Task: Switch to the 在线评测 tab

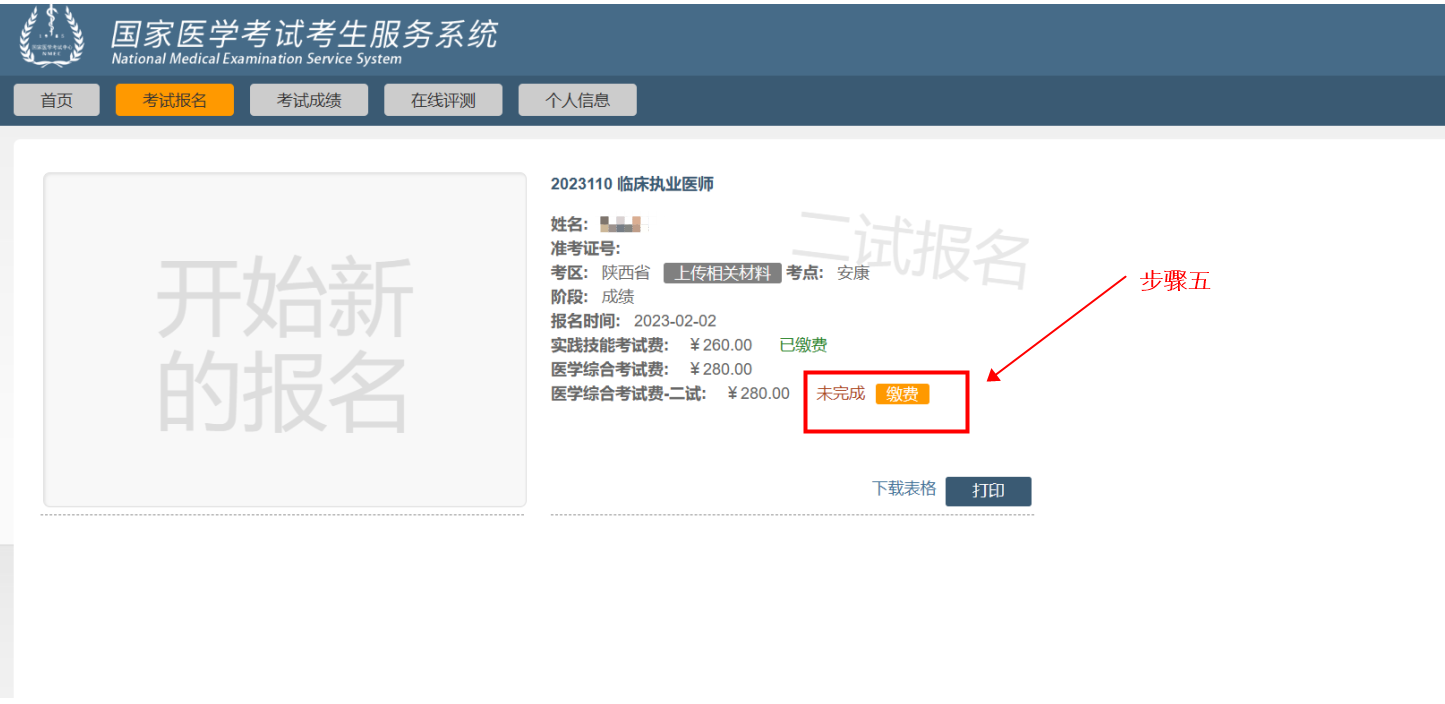Action: 443,100
